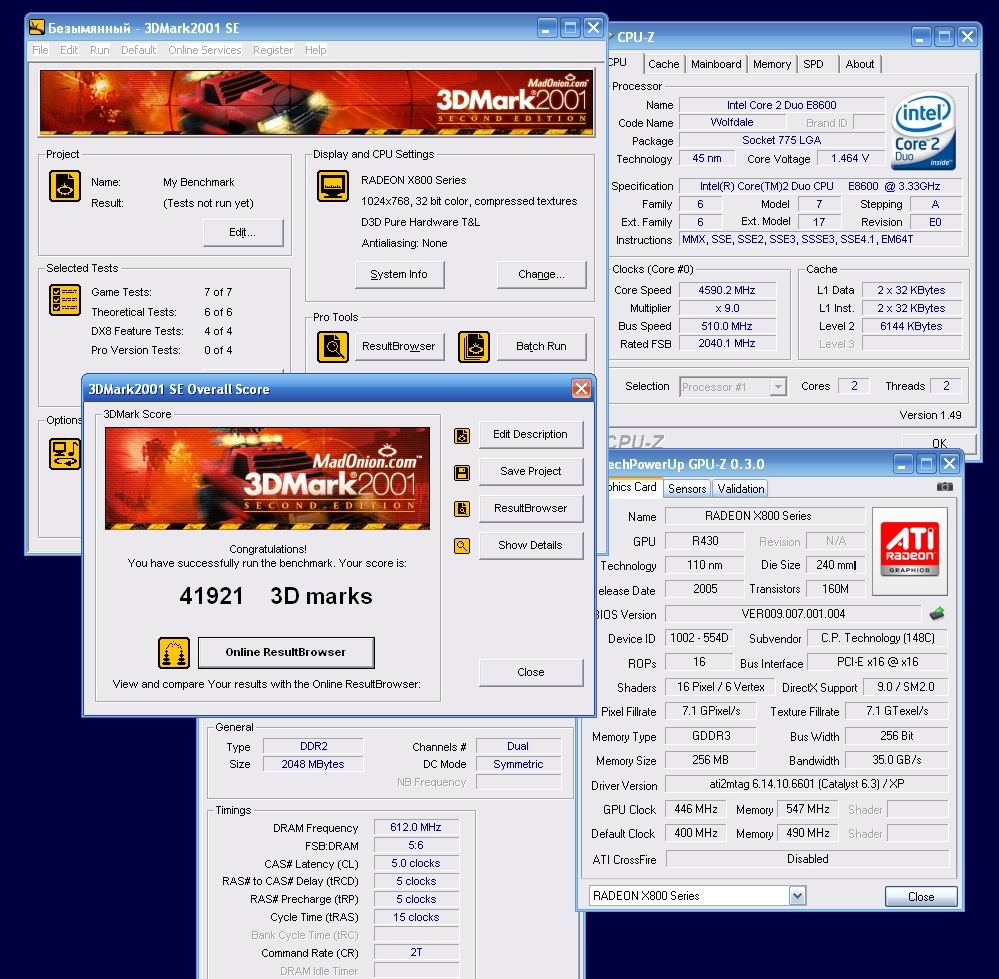The height and width of the screenshot is (979, 999).
Task: Click the 41921 3D marks score text
Action: click(276, 596)
